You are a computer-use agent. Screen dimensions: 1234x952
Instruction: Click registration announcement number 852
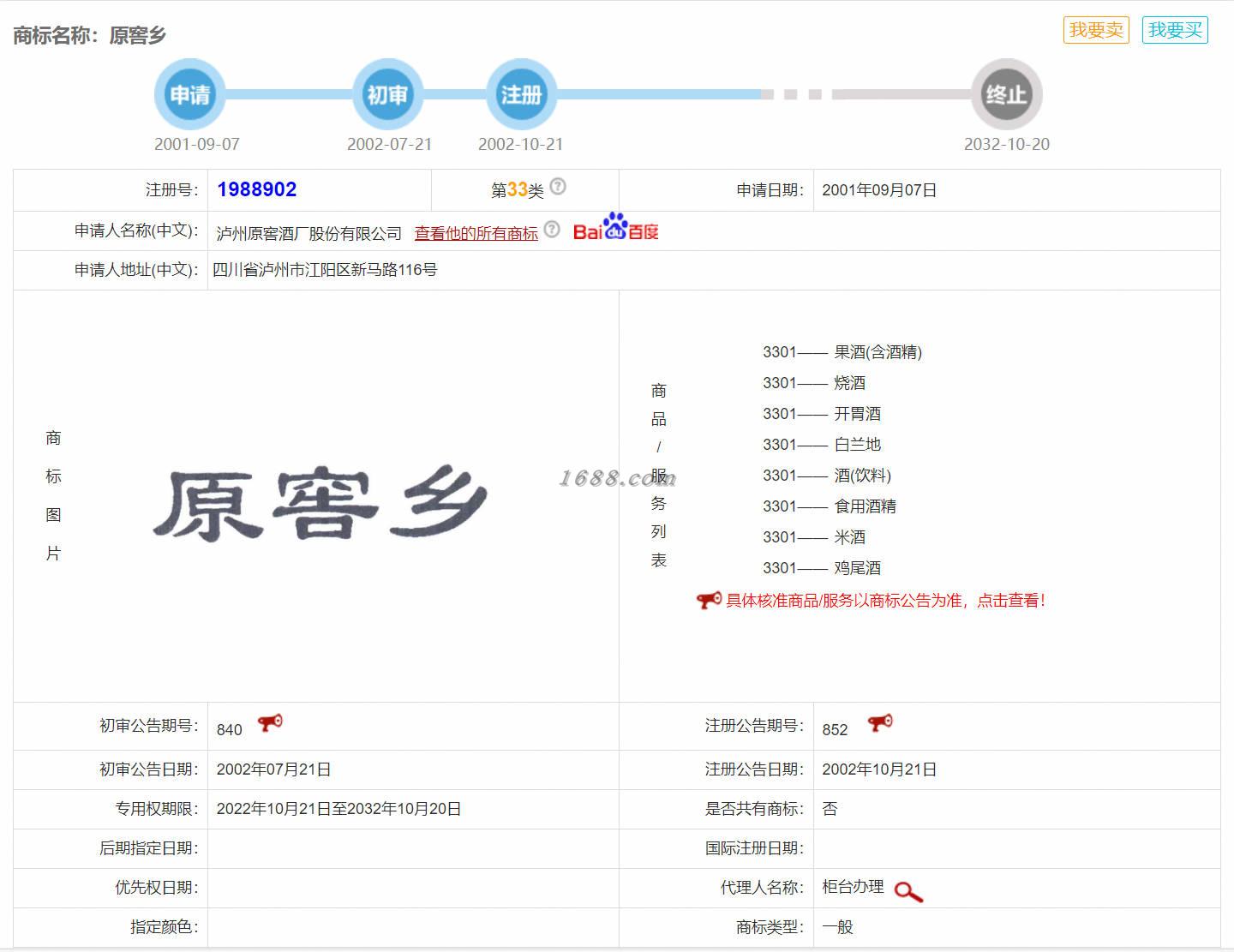pyautogui.click(x=835, y=730)
